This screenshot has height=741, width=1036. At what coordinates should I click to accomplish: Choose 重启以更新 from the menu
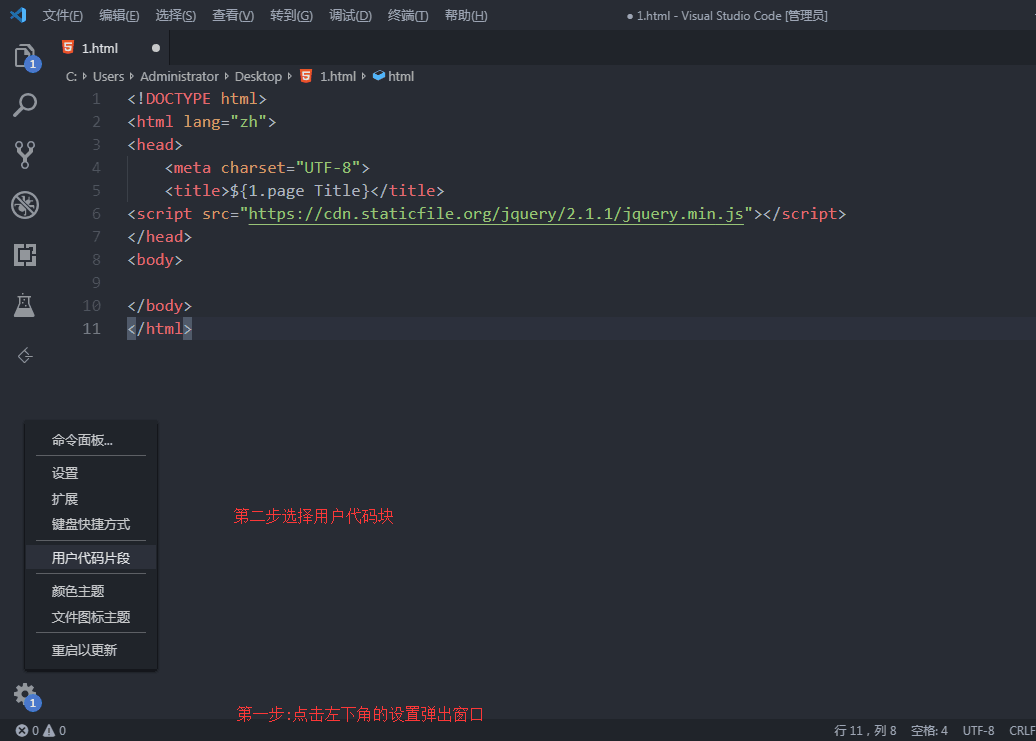click(x=91, y=651)
